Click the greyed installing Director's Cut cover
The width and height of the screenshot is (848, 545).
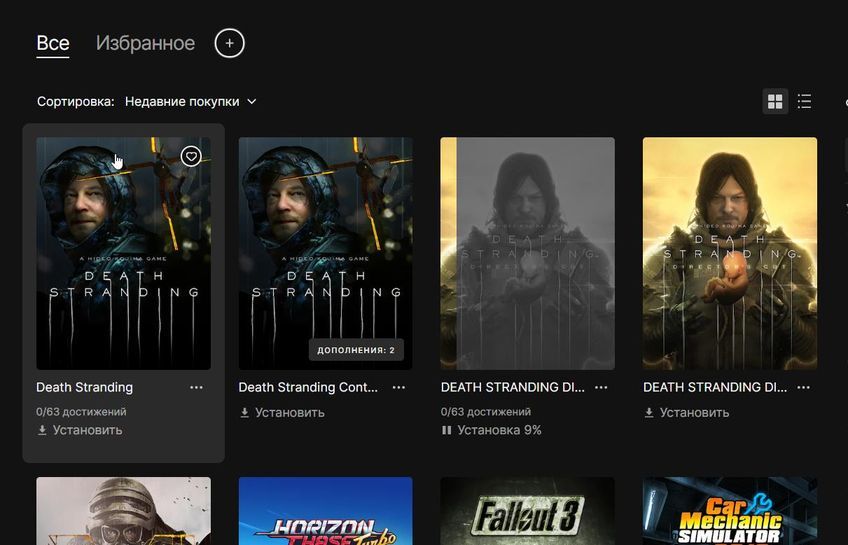click(527, 253)
